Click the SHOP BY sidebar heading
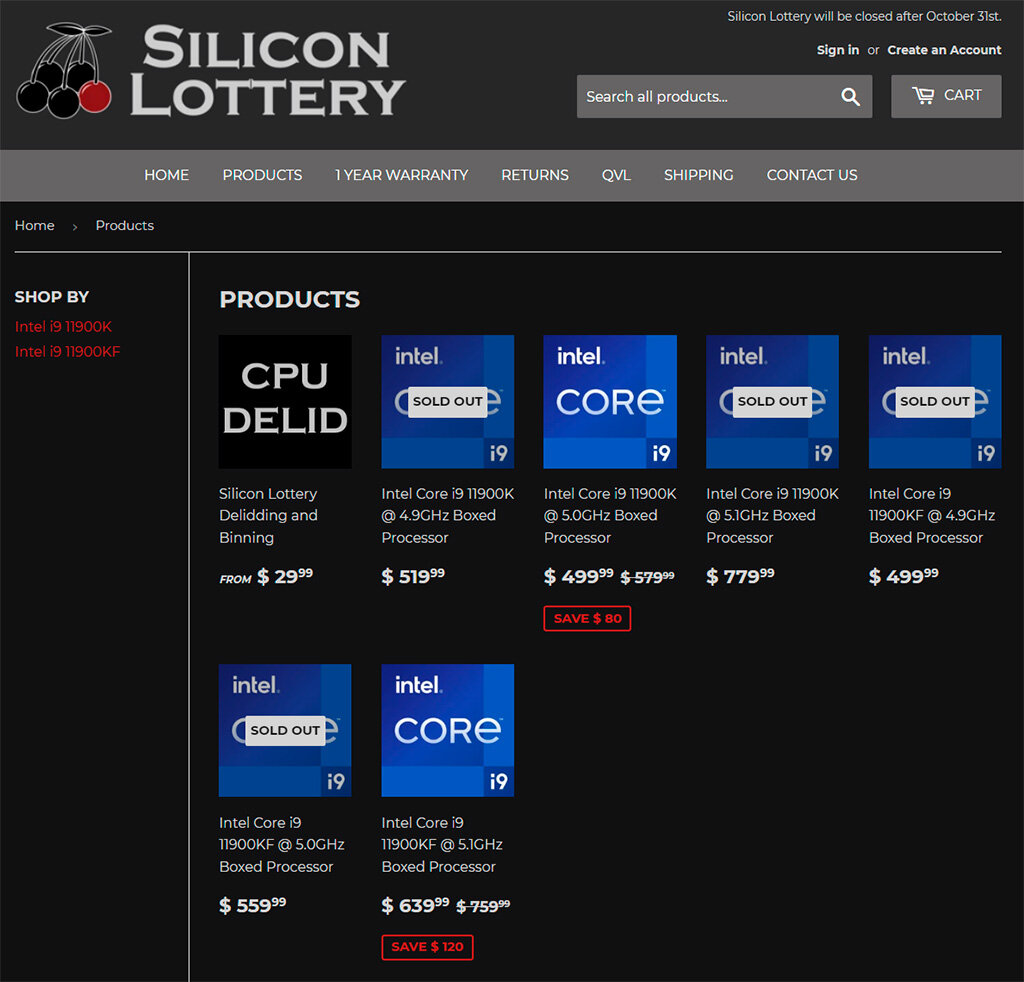This screenshot has height=982, width=1024. (52, 297)
